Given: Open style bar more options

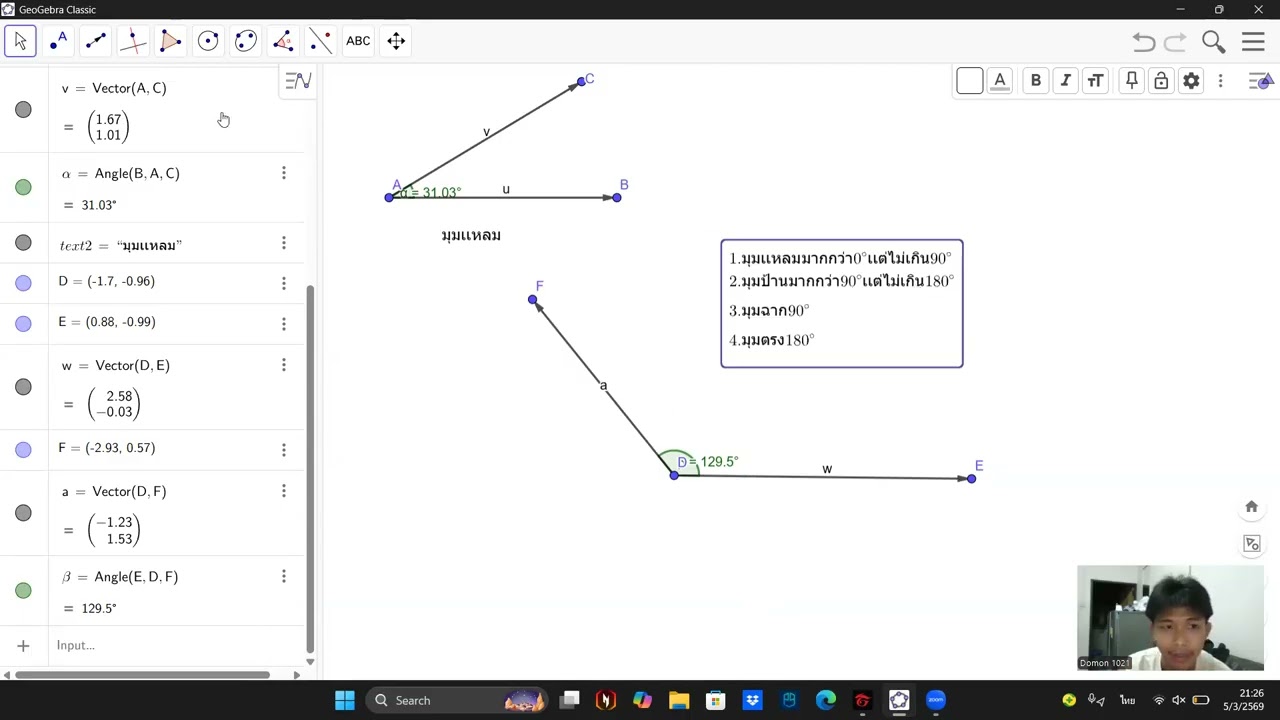Looking at the screenshot, I should click(x=1220, y=81).
